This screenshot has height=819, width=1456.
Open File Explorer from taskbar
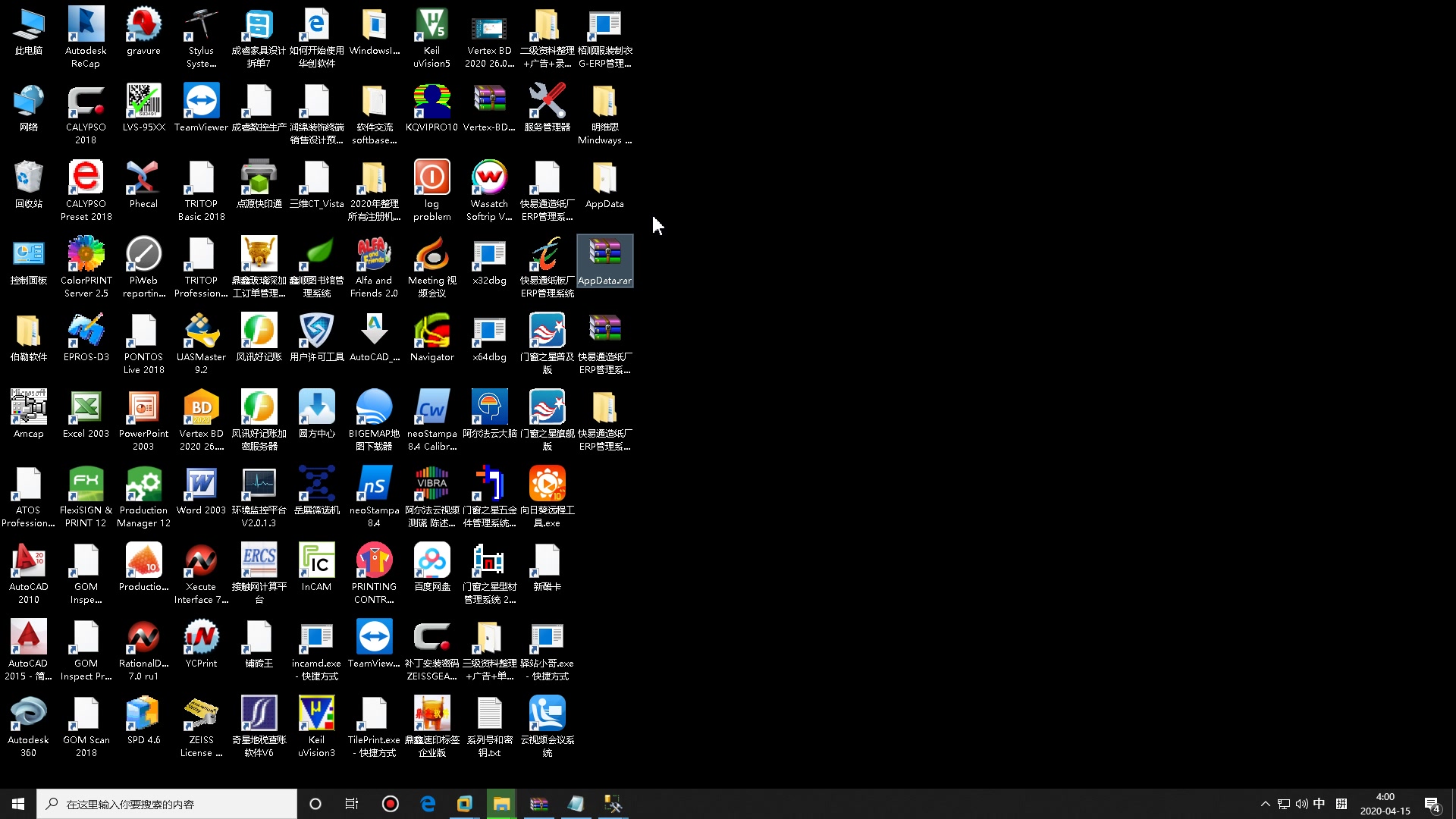[502, 803]
